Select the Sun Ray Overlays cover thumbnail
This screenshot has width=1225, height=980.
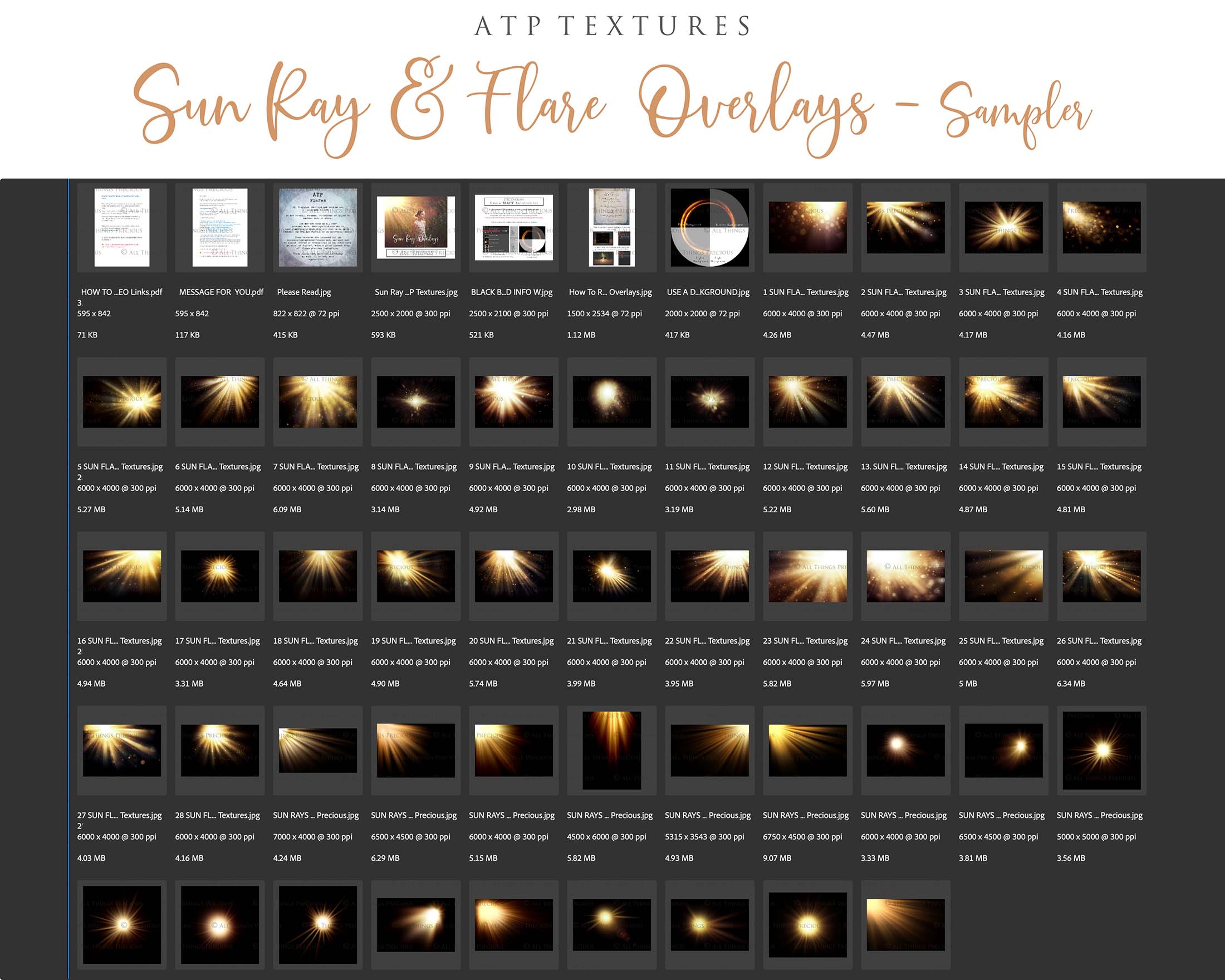(x=415, y=227)
